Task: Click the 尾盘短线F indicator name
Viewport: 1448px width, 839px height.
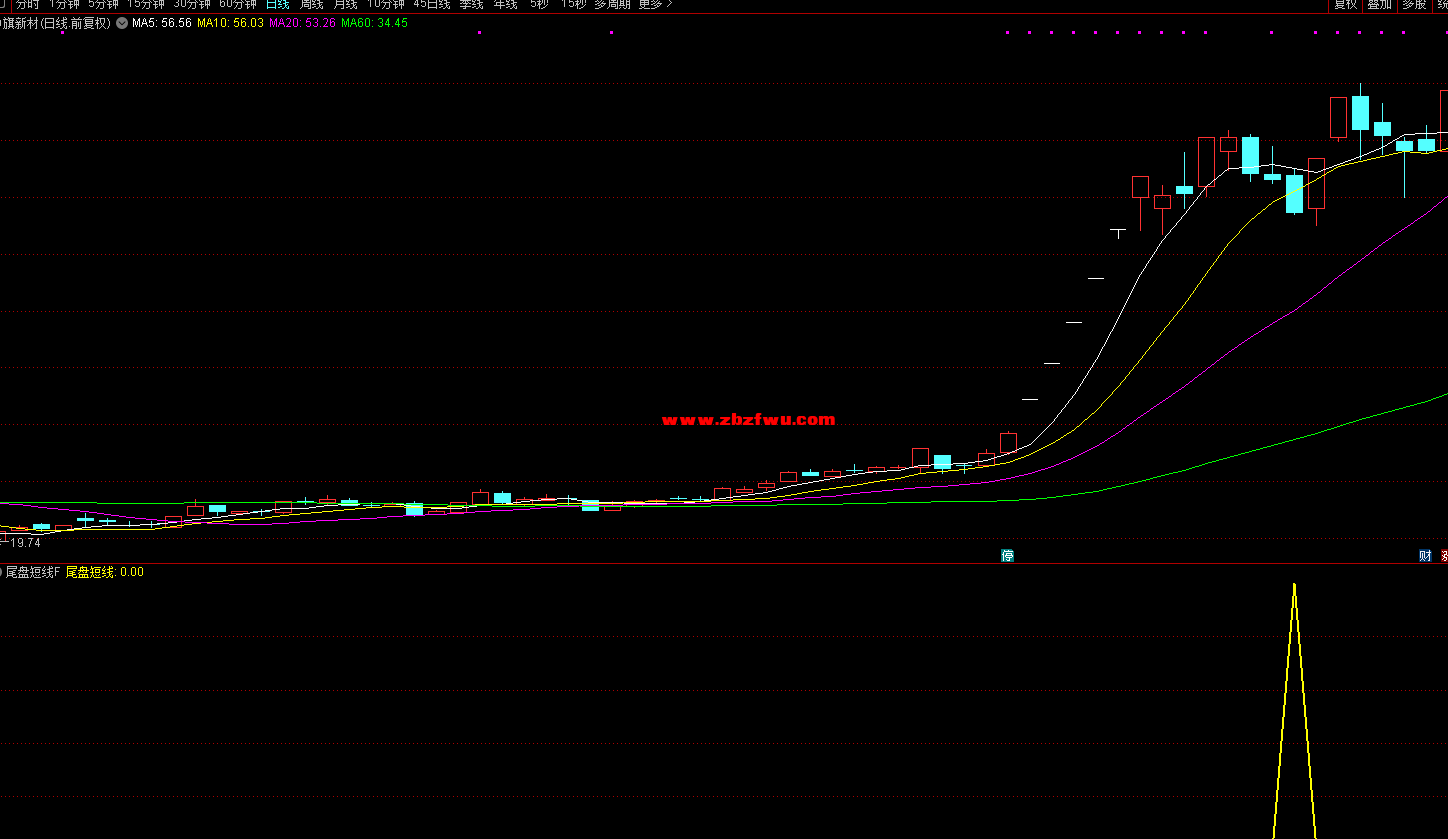Action: [33, 572]
